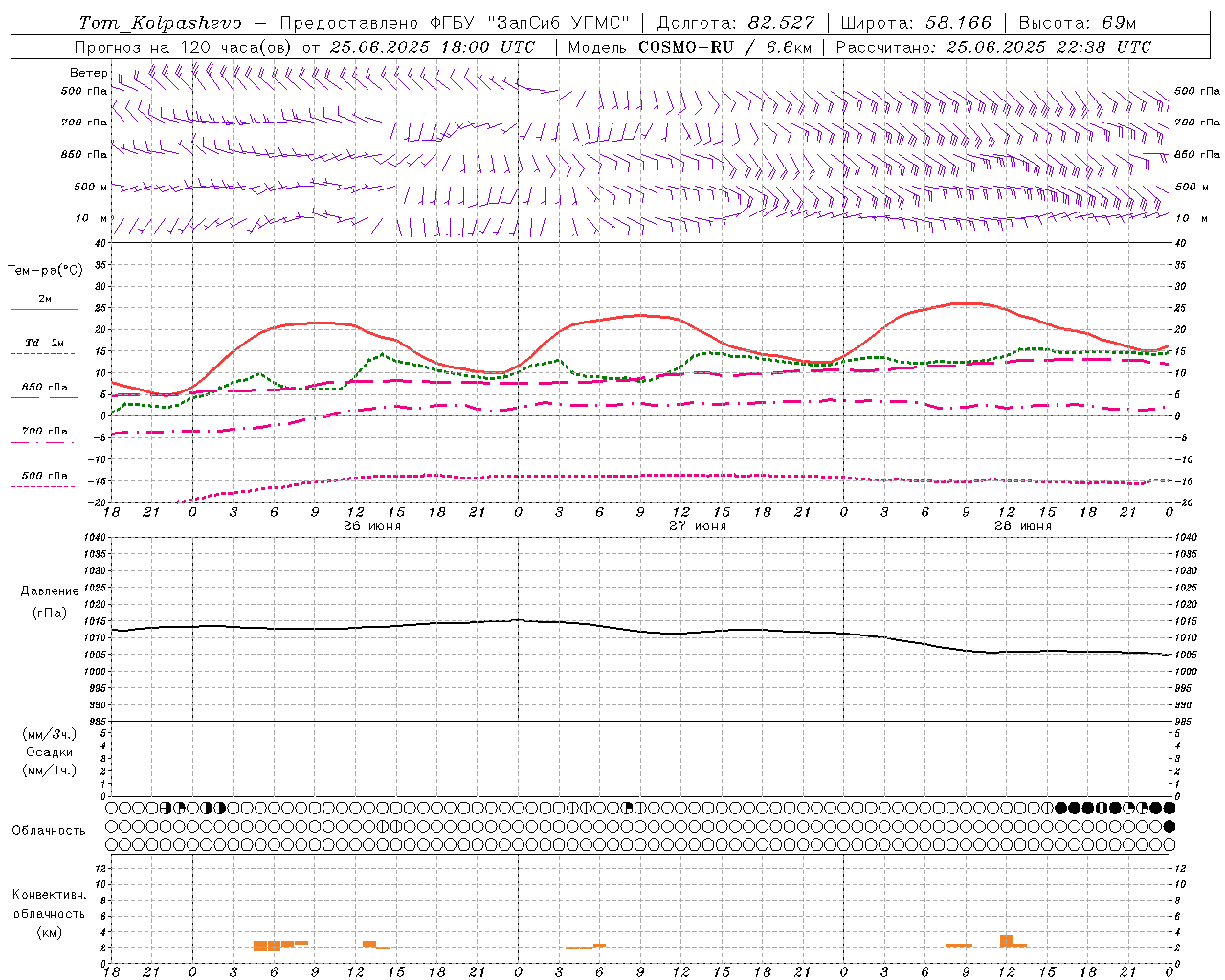The width and height of the screenshot is (1225, 980).
Task: Click the Модель COSMO-RU / 6.6км label
Action: point(689,47)
